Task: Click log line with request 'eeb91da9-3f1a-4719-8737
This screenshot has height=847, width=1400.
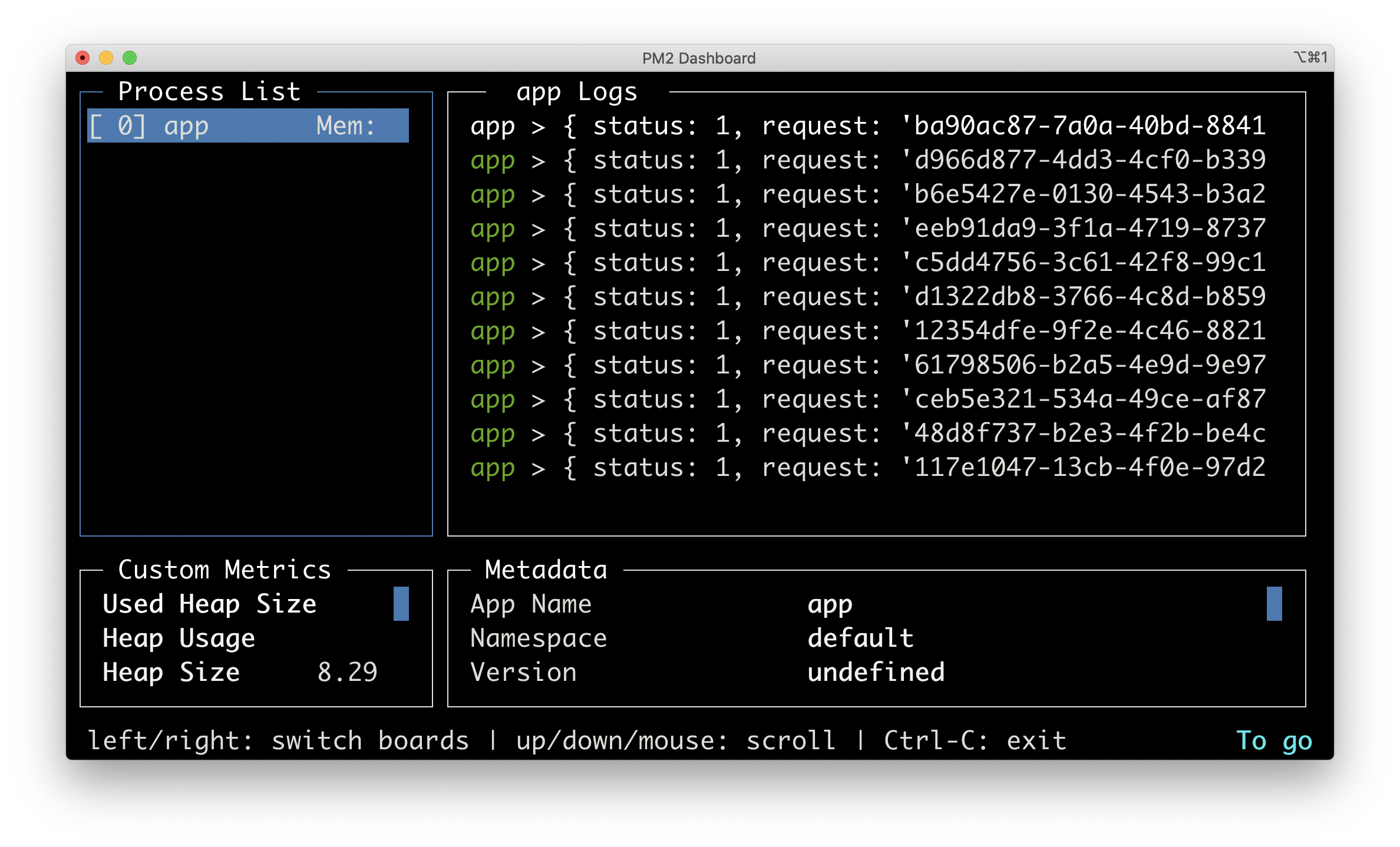Action: [868, 228]
